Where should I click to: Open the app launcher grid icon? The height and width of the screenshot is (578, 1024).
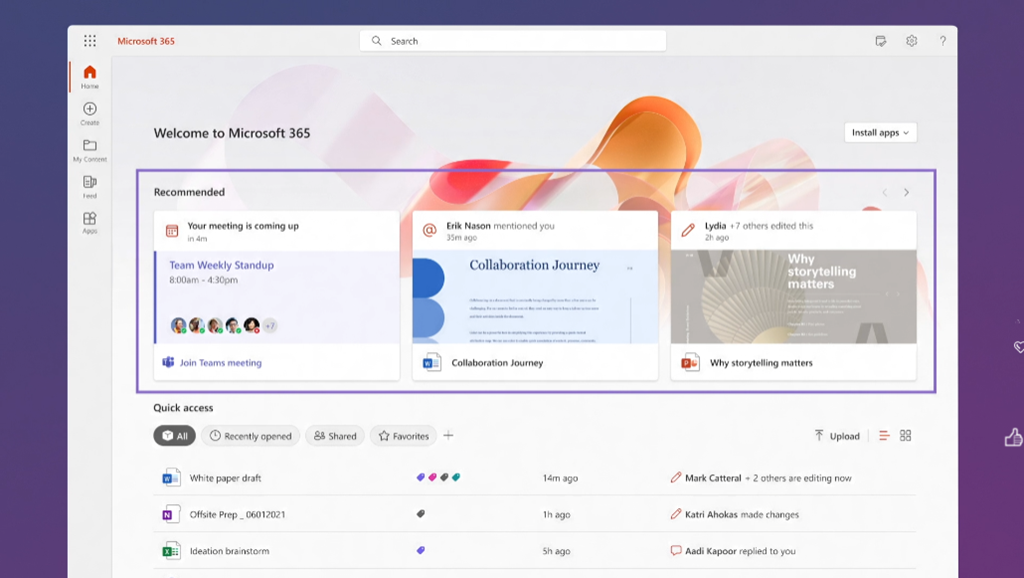click(x=90, y=41)
